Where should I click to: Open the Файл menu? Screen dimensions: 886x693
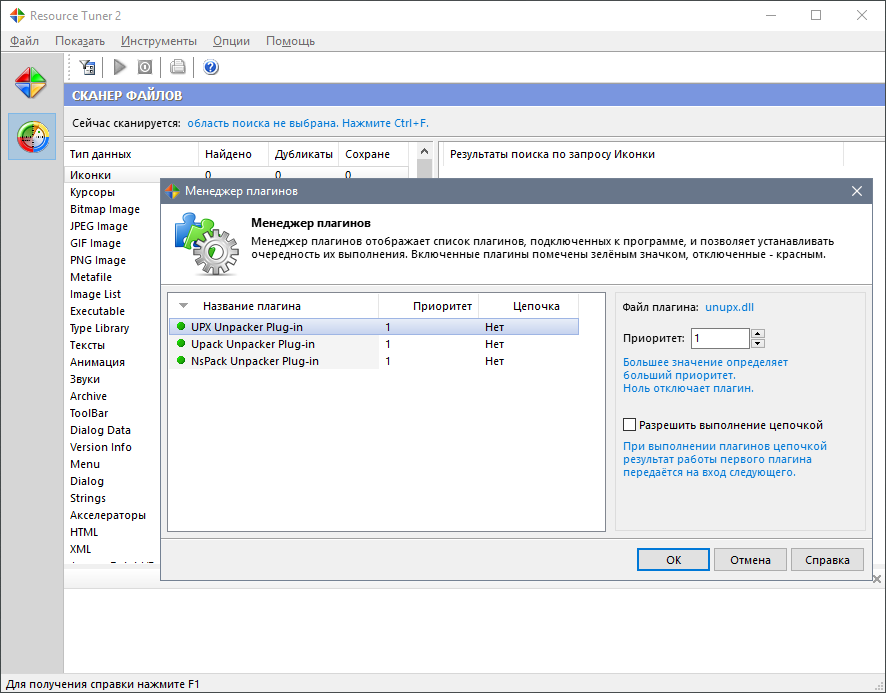(24, 41)
